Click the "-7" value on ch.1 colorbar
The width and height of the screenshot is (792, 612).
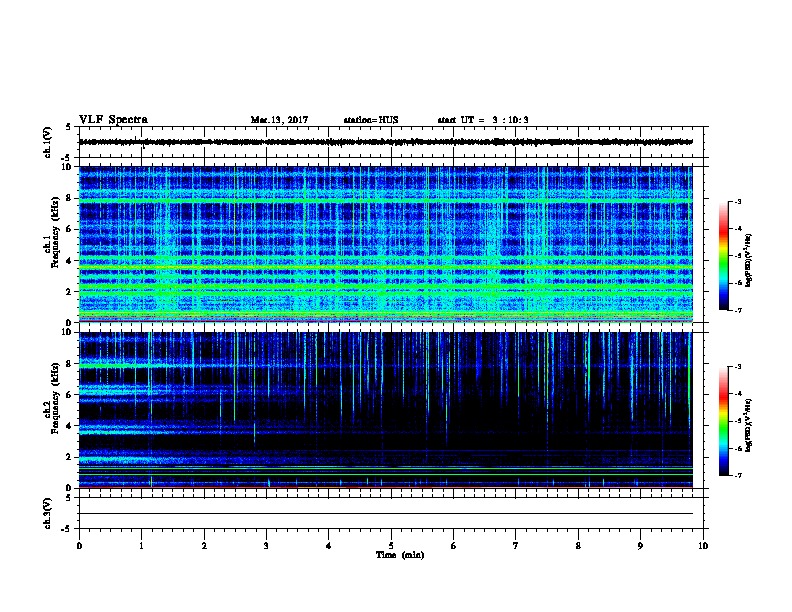click(738, 310)
